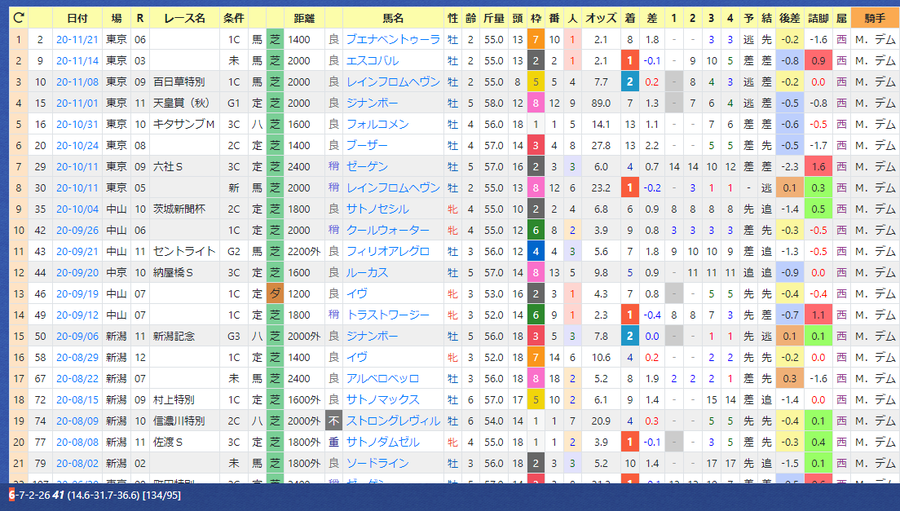Viewport: 900px width, 511px height.
Task: Open horse トラストワージー
Action: [388, 315]
